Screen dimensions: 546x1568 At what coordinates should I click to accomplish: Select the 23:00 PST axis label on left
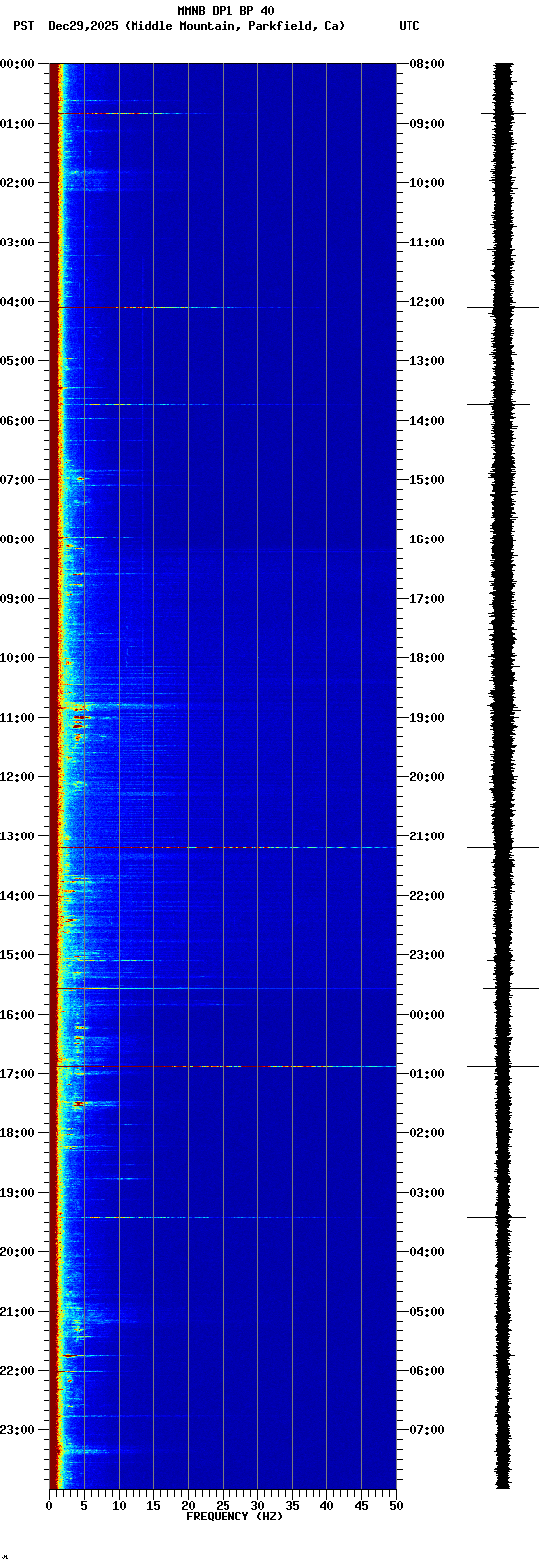coord(17,1430)
